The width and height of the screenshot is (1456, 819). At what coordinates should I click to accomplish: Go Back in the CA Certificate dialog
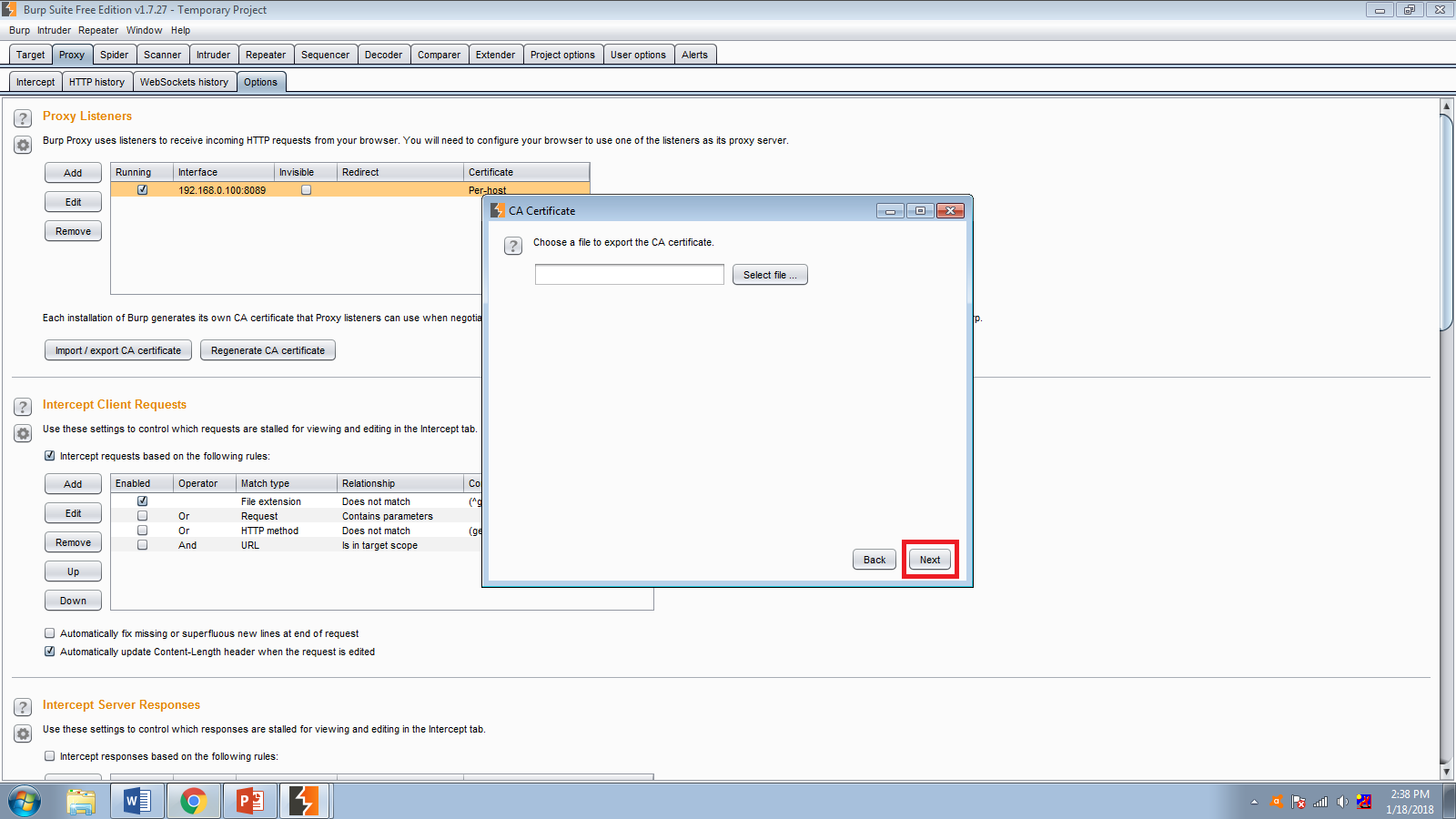875,560
